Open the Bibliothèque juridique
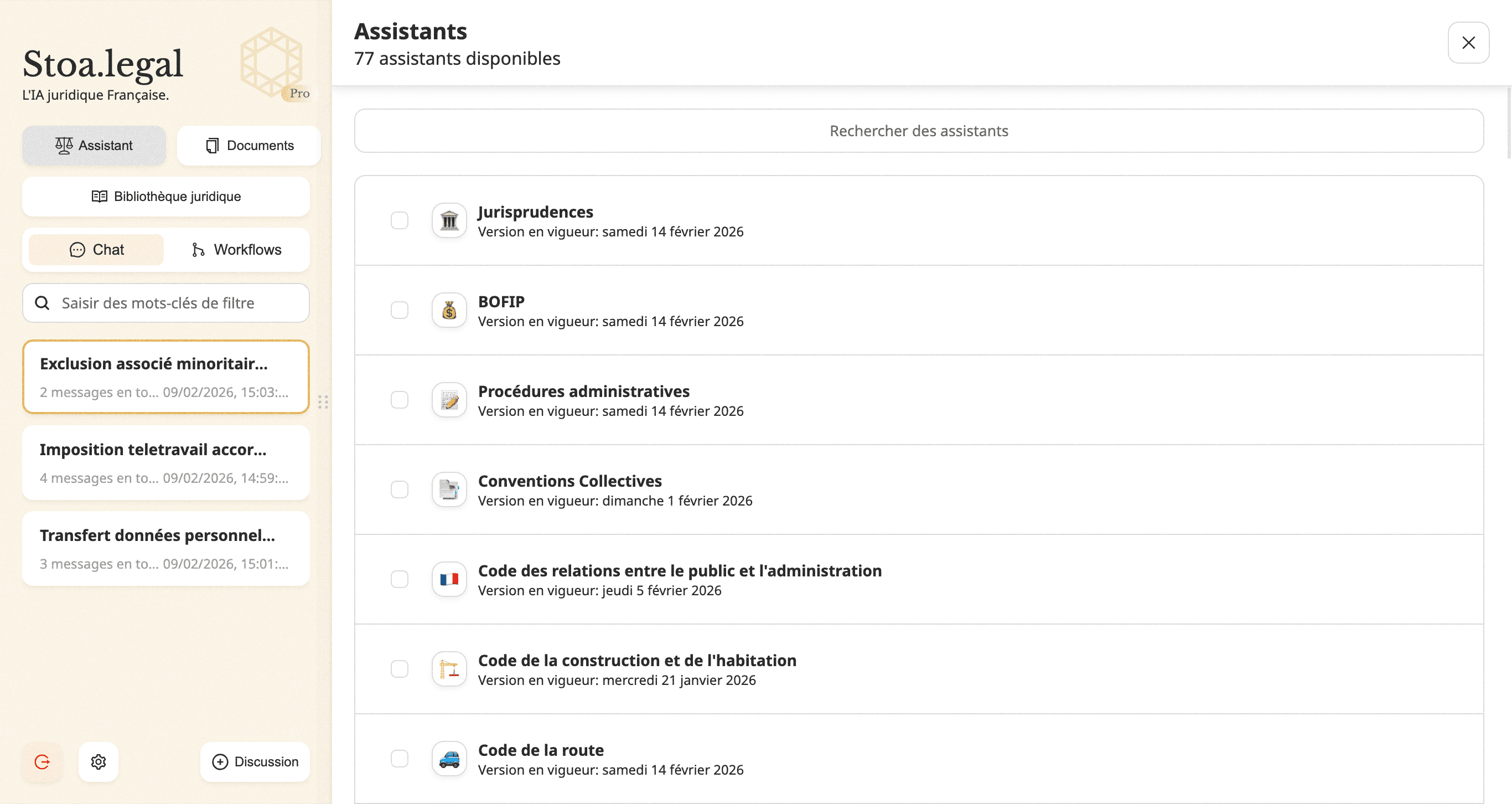 [x=166, y=197]
